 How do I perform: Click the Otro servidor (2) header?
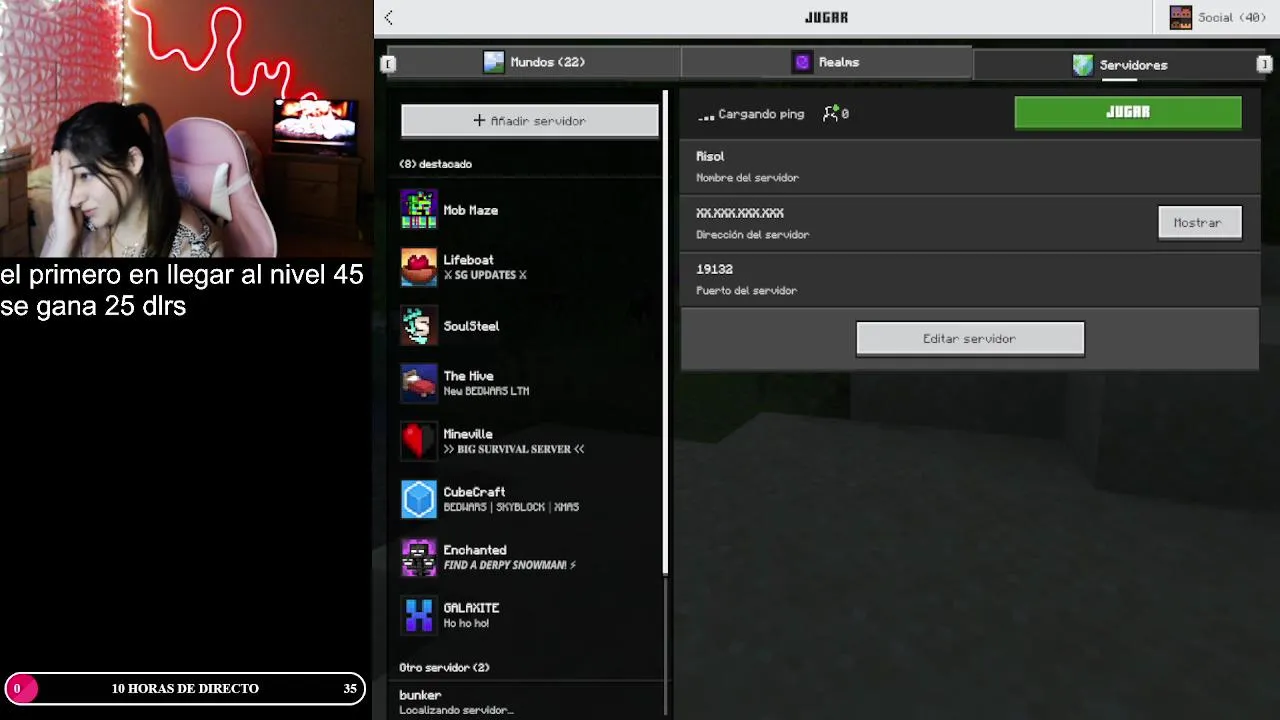(x=444, y=668)
